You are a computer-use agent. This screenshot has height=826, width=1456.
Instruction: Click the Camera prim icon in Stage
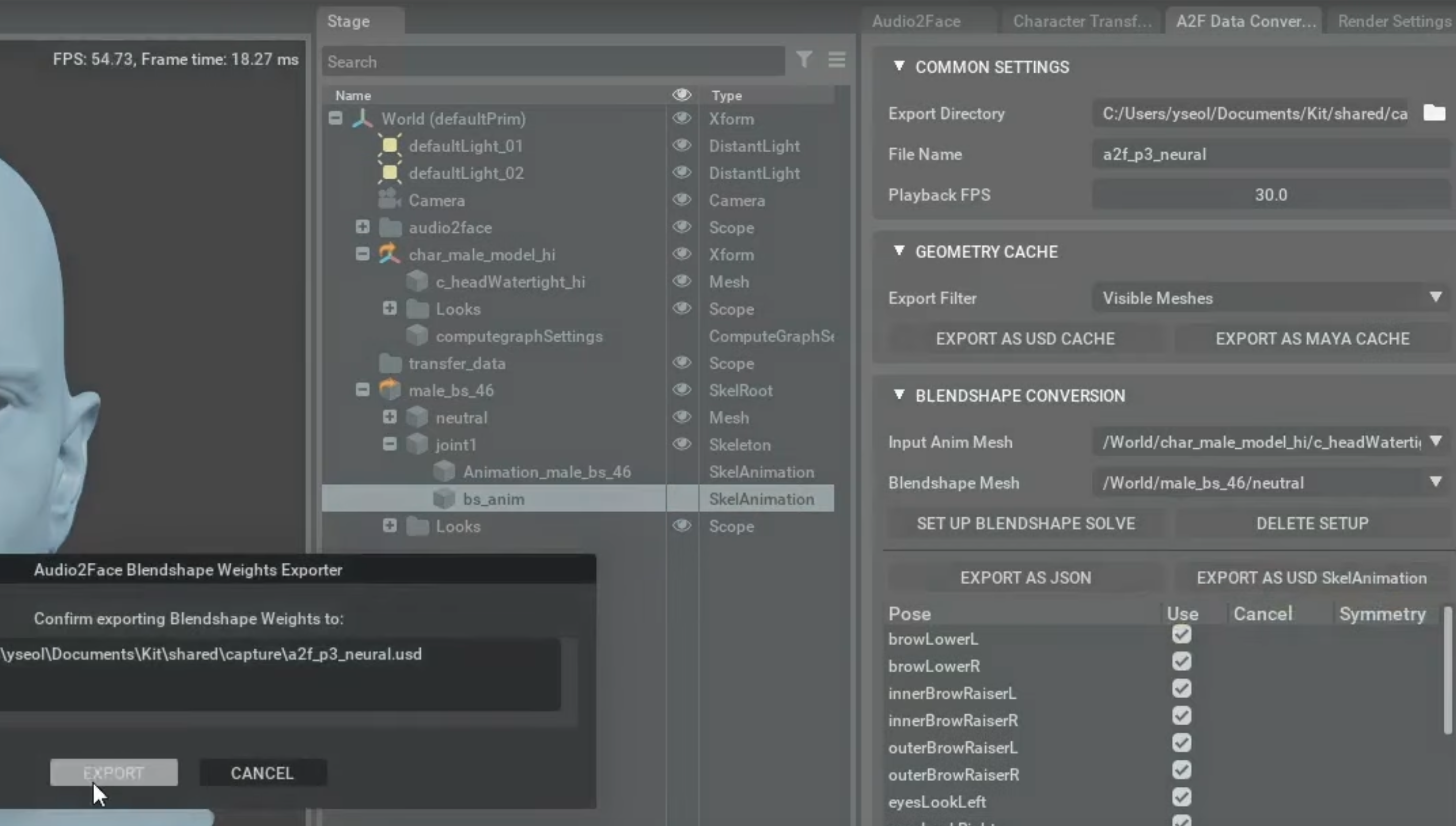[x=390, y=200]
